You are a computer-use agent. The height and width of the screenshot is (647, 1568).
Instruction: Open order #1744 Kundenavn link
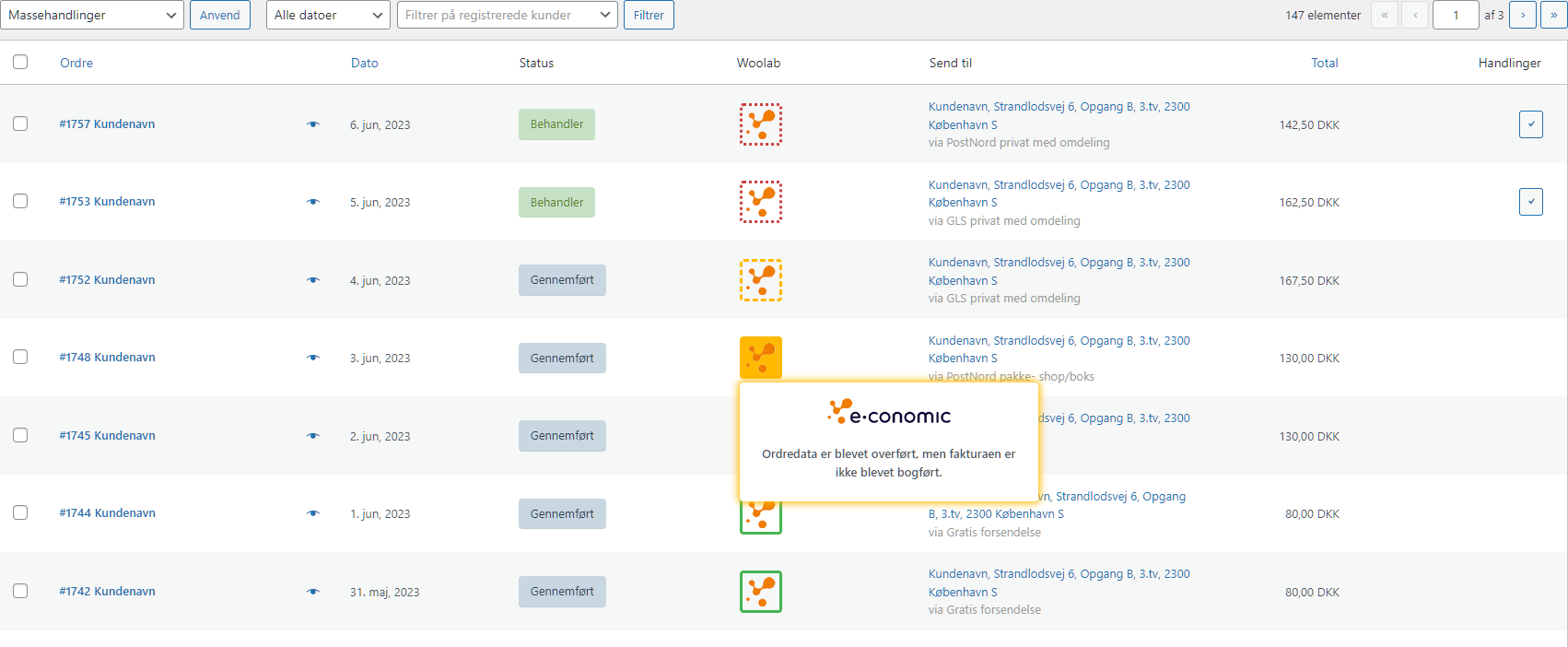[107, 513]
